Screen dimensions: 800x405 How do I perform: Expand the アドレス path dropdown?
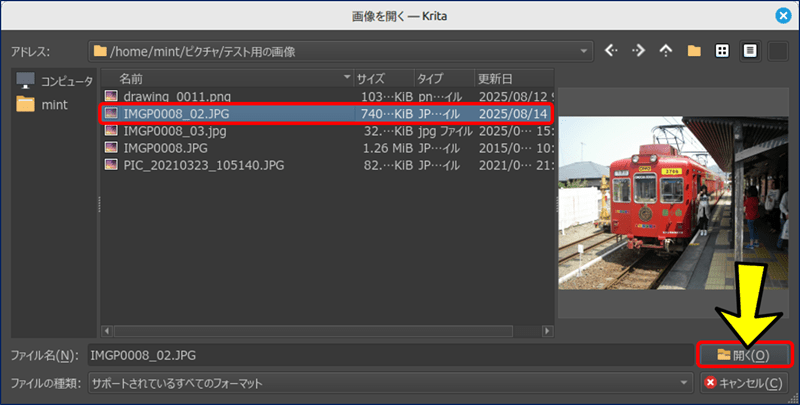[x=584, y=51]
